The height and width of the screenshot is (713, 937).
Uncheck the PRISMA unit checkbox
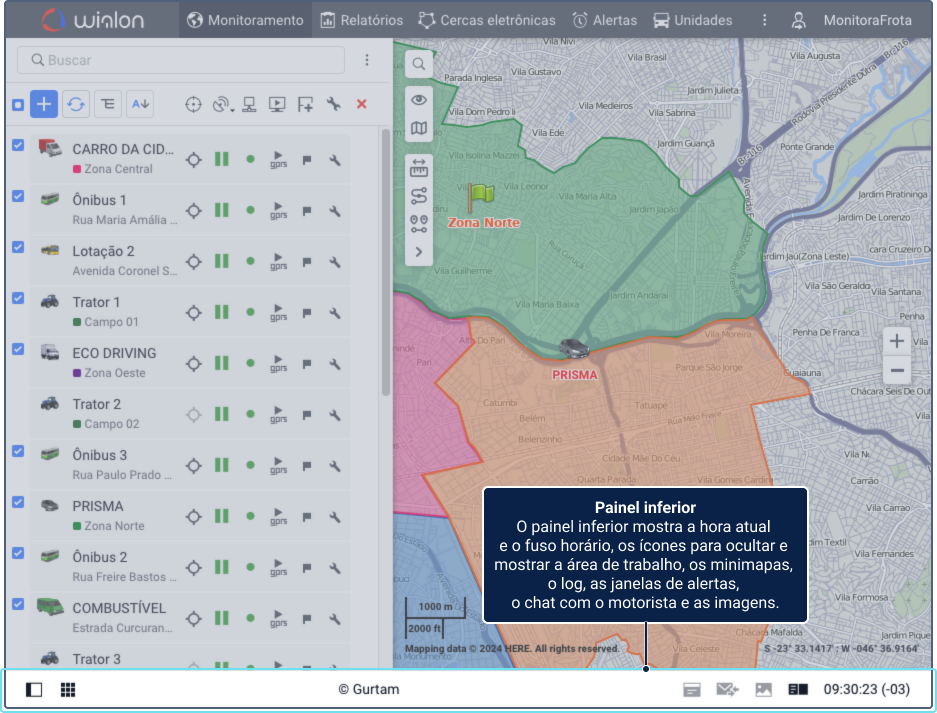click(18, 502)
